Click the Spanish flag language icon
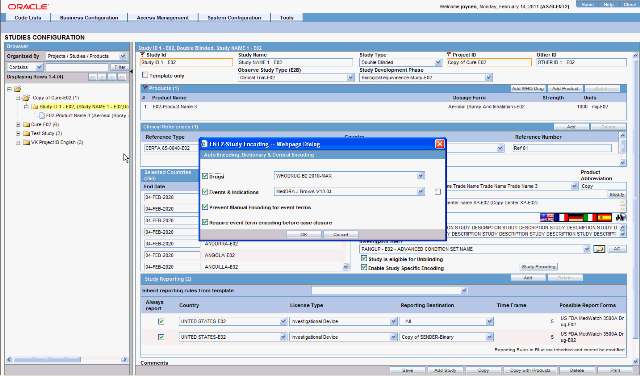The height and width of the screenshot is (376, 640). coord(604,218)
